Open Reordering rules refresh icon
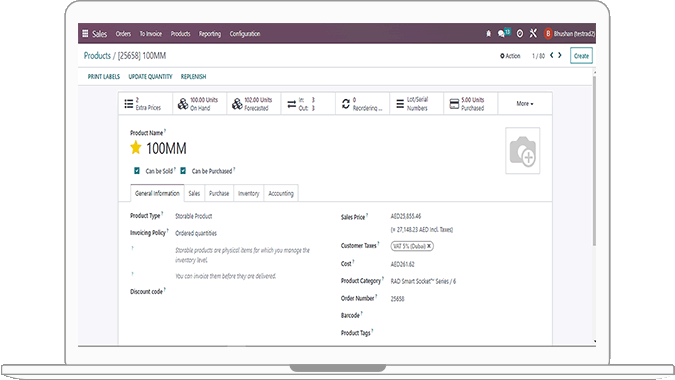The image size is (675, 380). tap(346, 104)
